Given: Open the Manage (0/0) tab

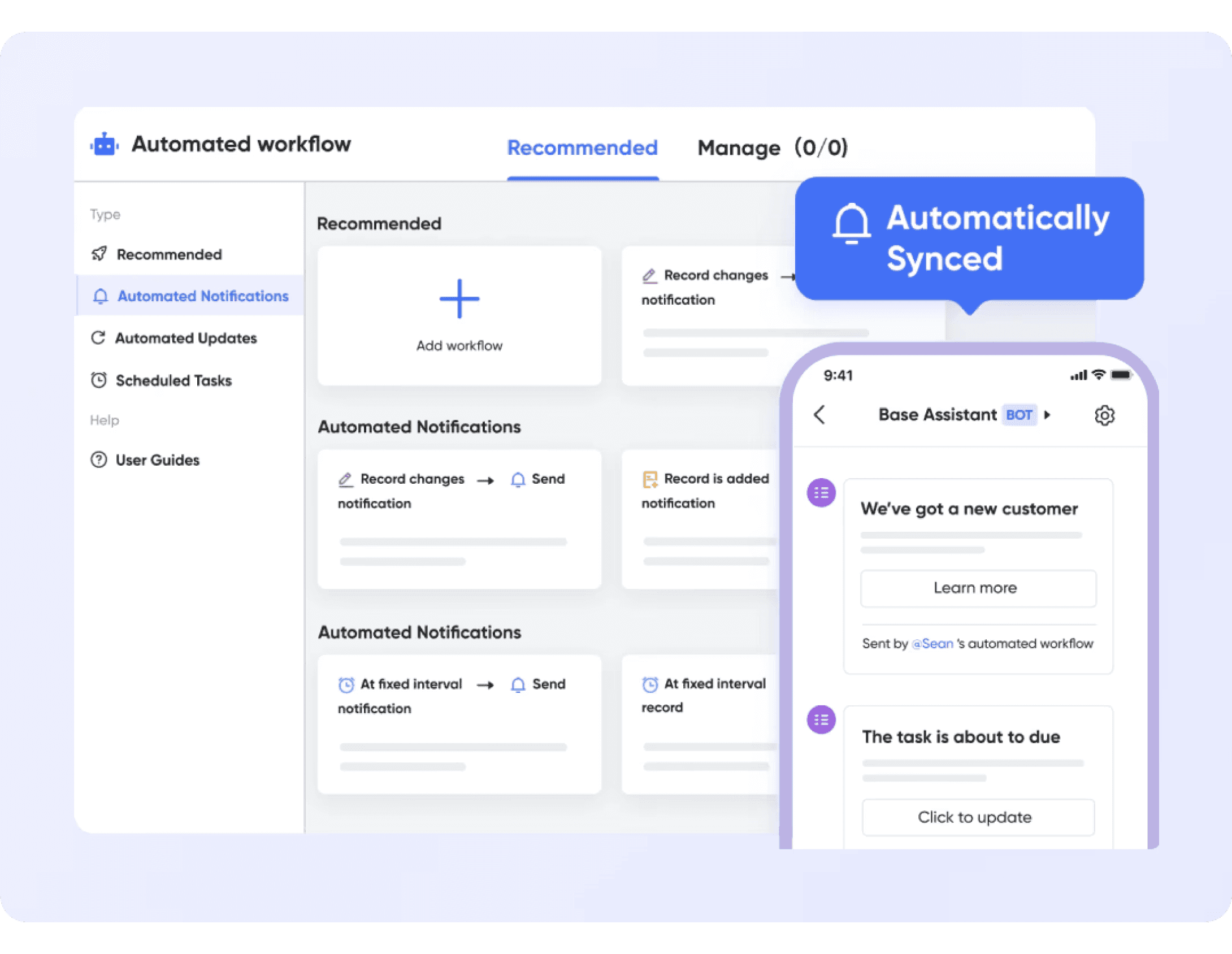Looking at the screenshot, I should pyautogui.click(x=772, y=148).
